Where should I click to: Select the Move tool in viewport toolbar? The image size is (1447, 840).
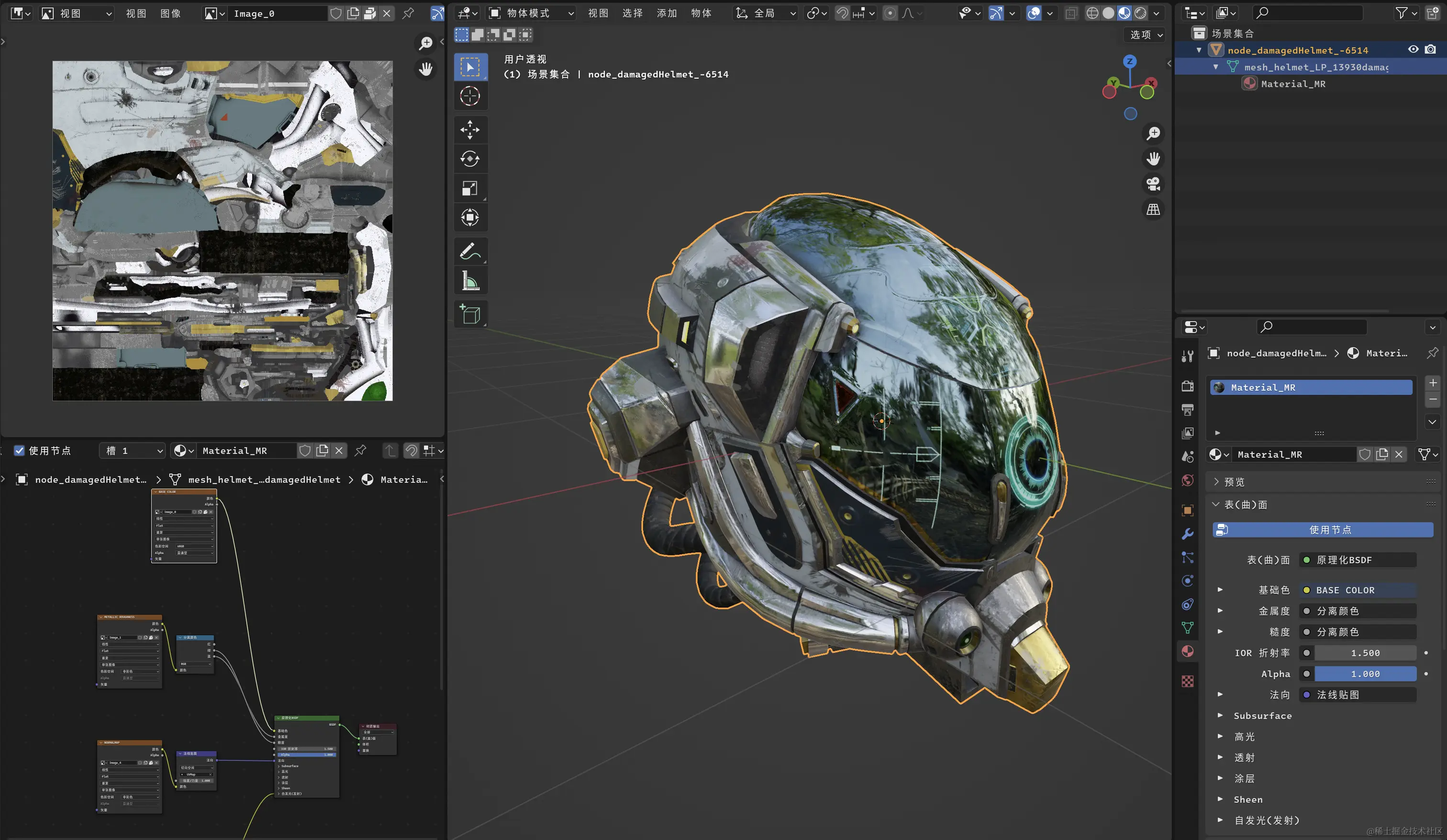pos(470,130)
